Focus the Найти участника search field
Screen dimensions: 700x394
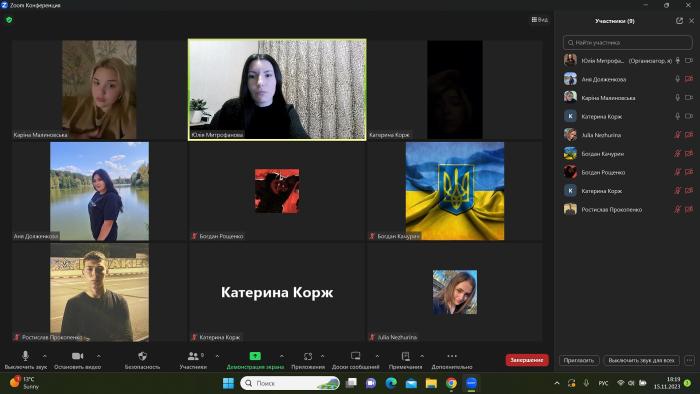tap(628, 42)
